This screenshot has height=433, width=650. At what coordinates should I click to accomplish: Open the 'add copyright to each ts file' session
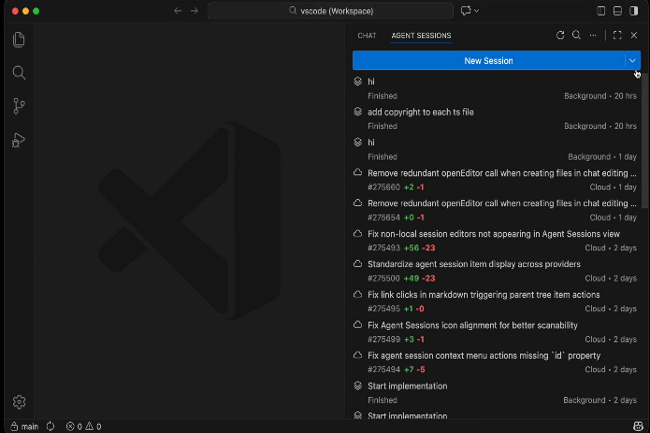click(497, 119)
